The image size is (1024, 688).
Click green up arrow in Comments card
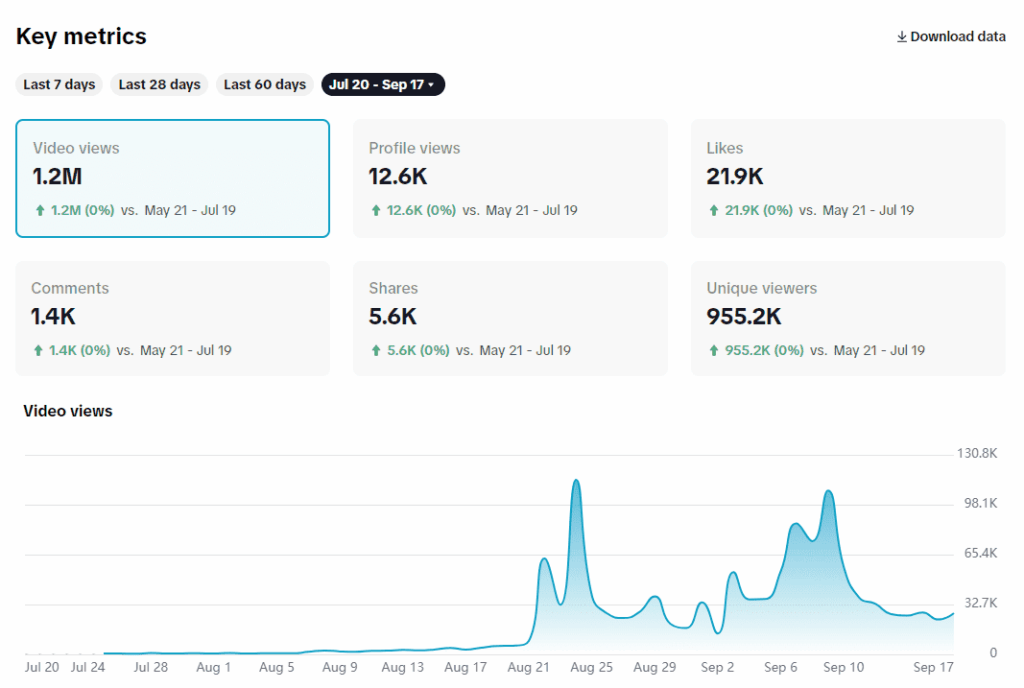click(x=38, y=351)
